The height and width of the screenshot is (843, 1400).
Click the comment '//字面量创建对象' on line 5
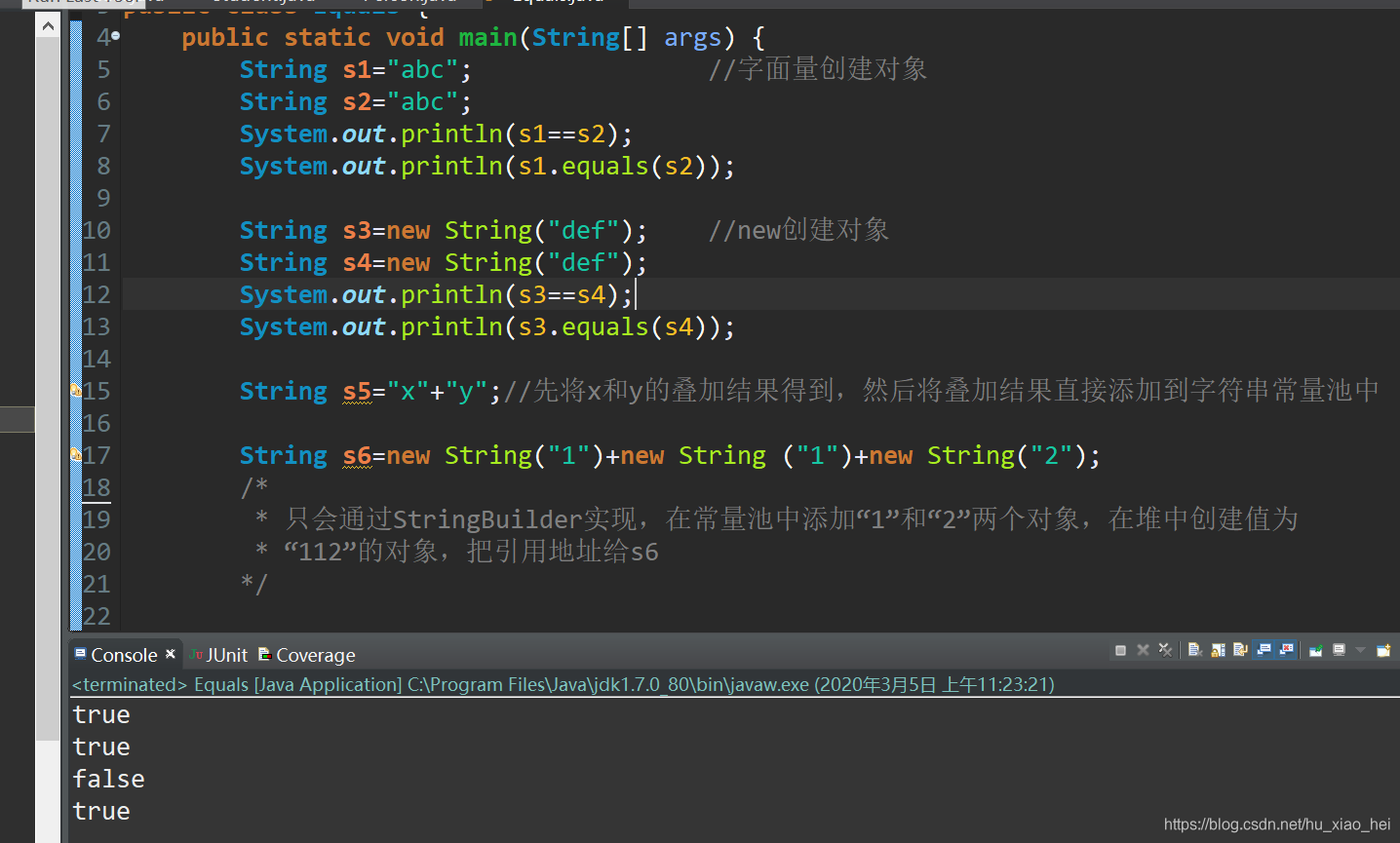[817, 69]
